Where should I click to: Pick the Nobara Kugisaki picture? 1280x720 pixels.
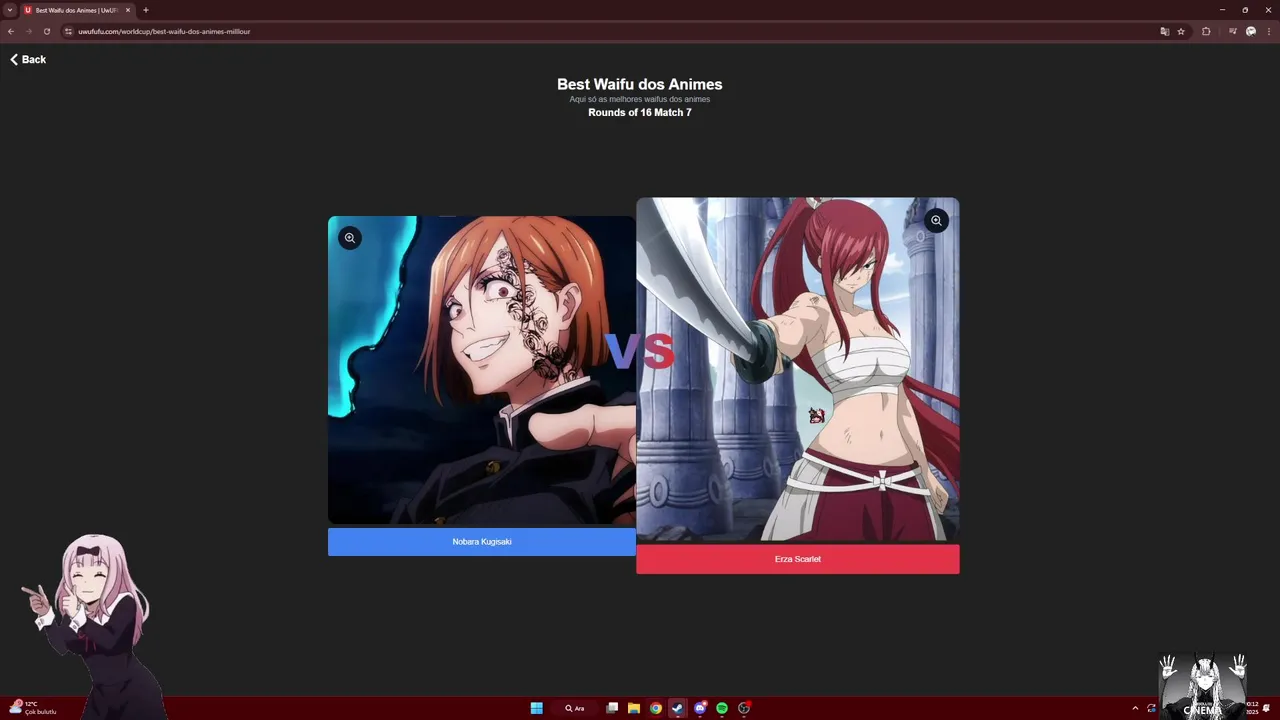(482, 370)
